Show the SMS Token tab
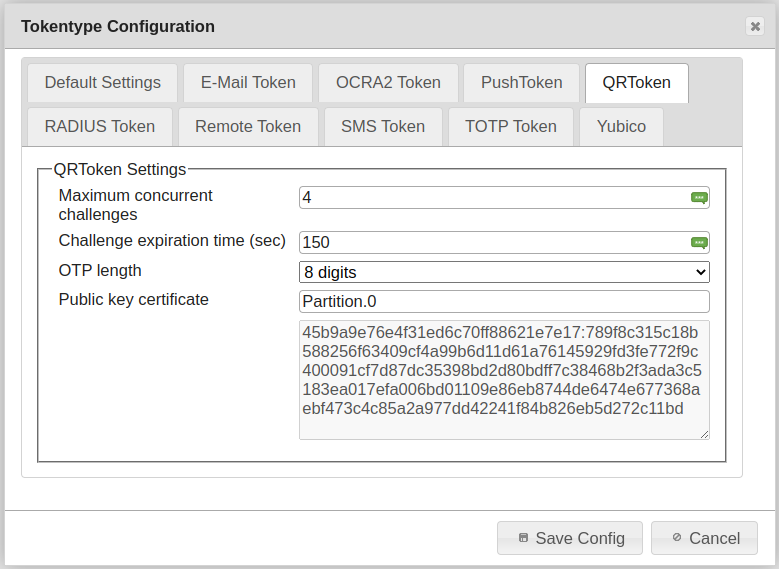This screenshot has height=569, width=779. tap(383, 127)
